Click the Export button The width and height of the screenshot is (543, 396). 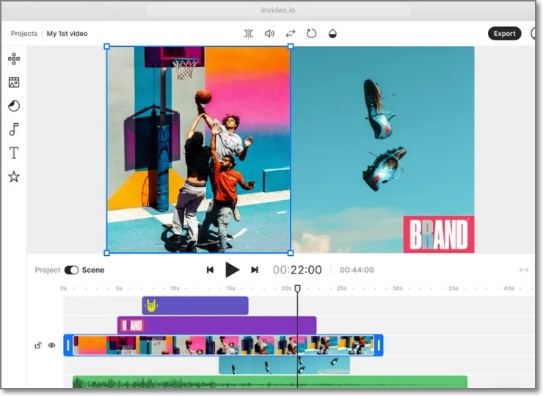point(505,34)
